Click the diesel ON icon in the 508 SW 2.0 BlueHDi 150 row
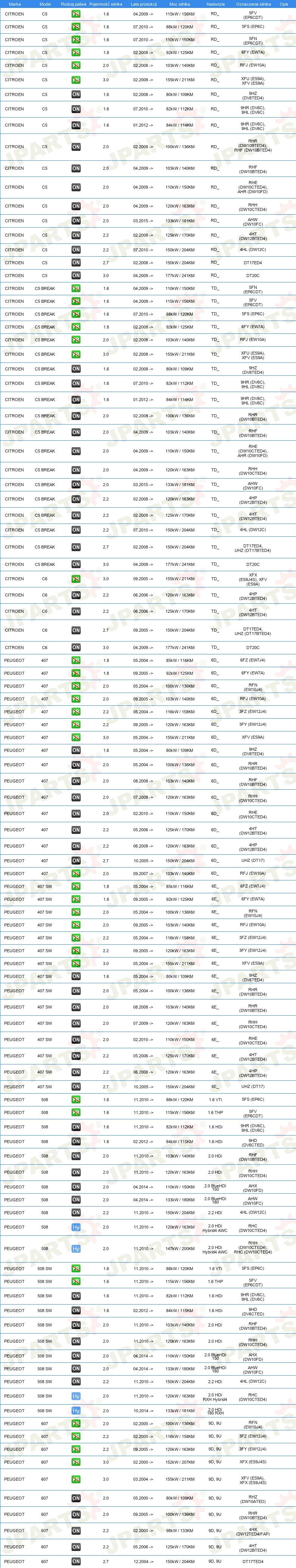 click(x=76, y=1356)
